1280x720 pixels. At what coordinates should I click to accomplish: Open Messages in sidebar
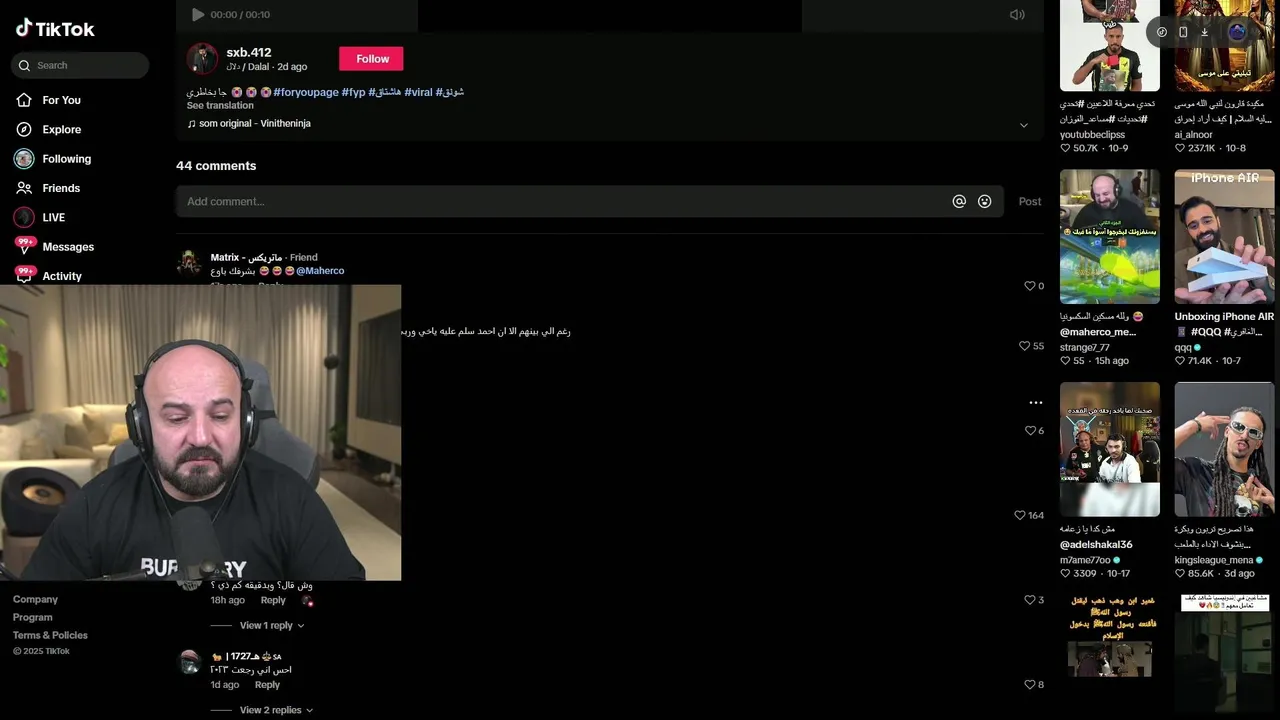(x=68, y=247)
